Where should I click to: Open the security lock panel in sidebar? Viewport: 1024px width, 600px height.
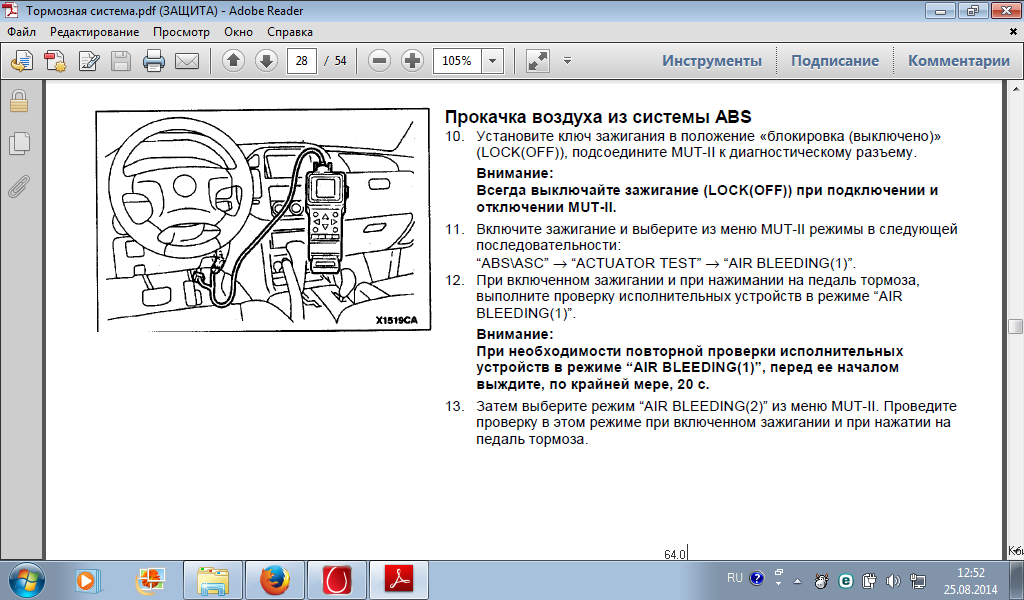18,101
